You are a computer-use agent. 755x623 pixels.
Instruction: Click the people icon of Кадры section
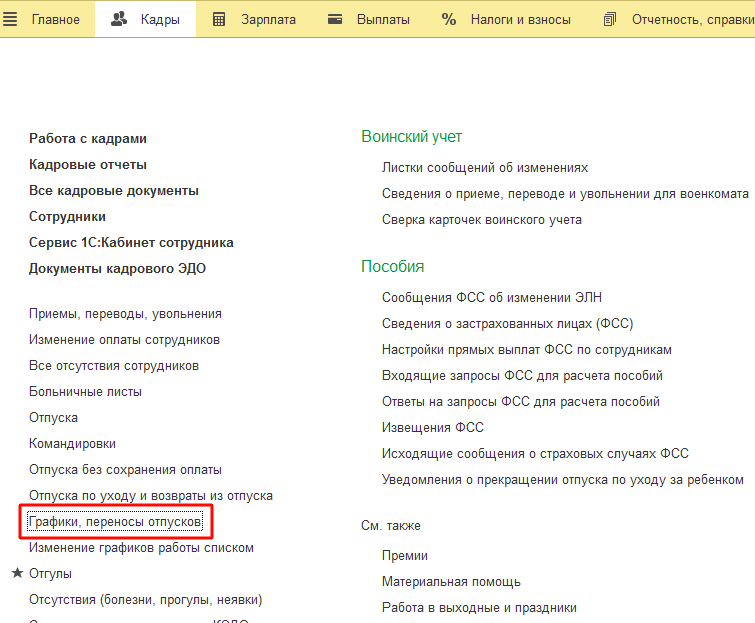(x=118, y=19)
